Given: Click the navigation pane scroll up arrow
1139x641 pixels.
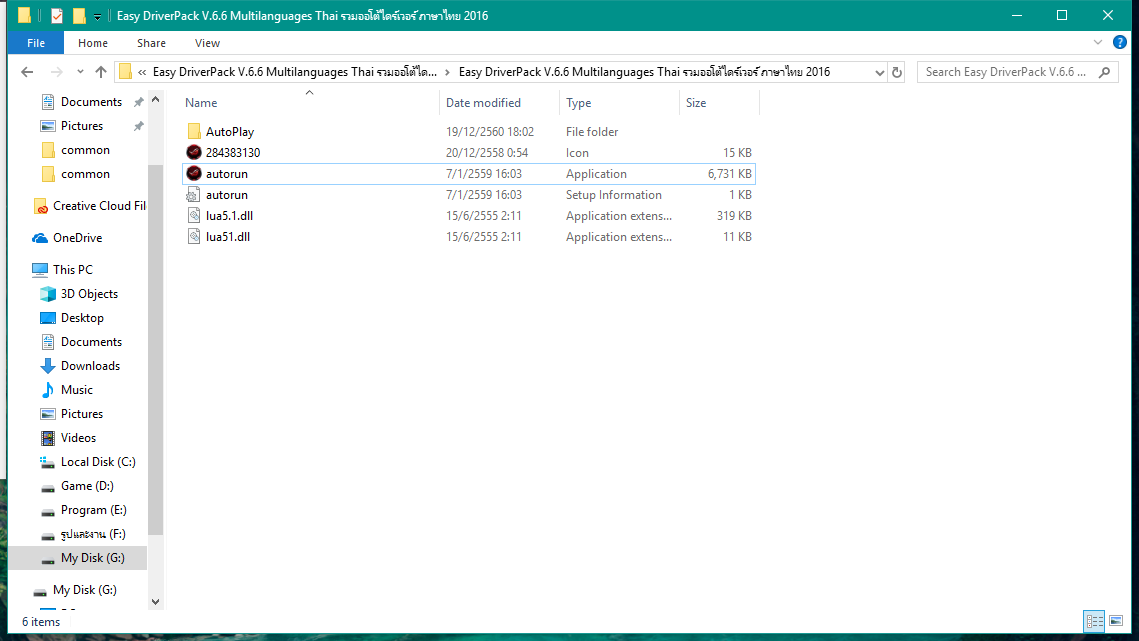Looking at the screenshot, I should pyautogui.click(x=155, y=100).
